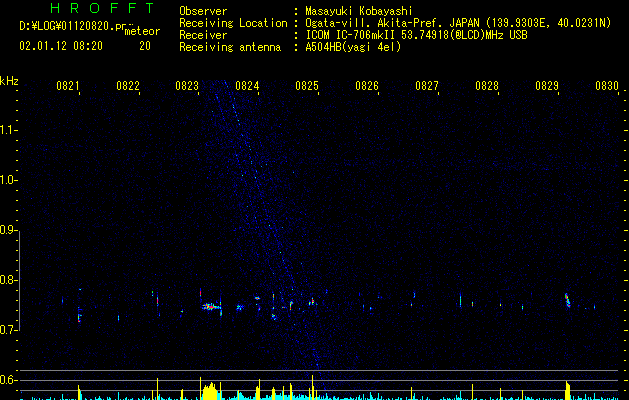Click the 1.0 kHz frequency axis label
The height and width of the screenshot is (400, 629).
[8, 180]
